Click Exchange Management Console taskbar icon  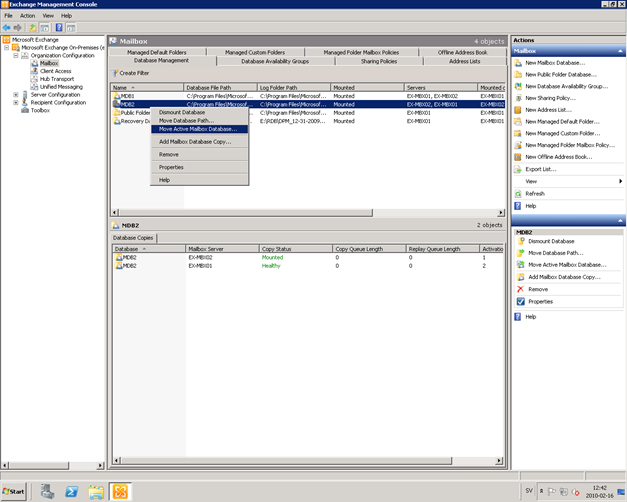tap(120, 492)
